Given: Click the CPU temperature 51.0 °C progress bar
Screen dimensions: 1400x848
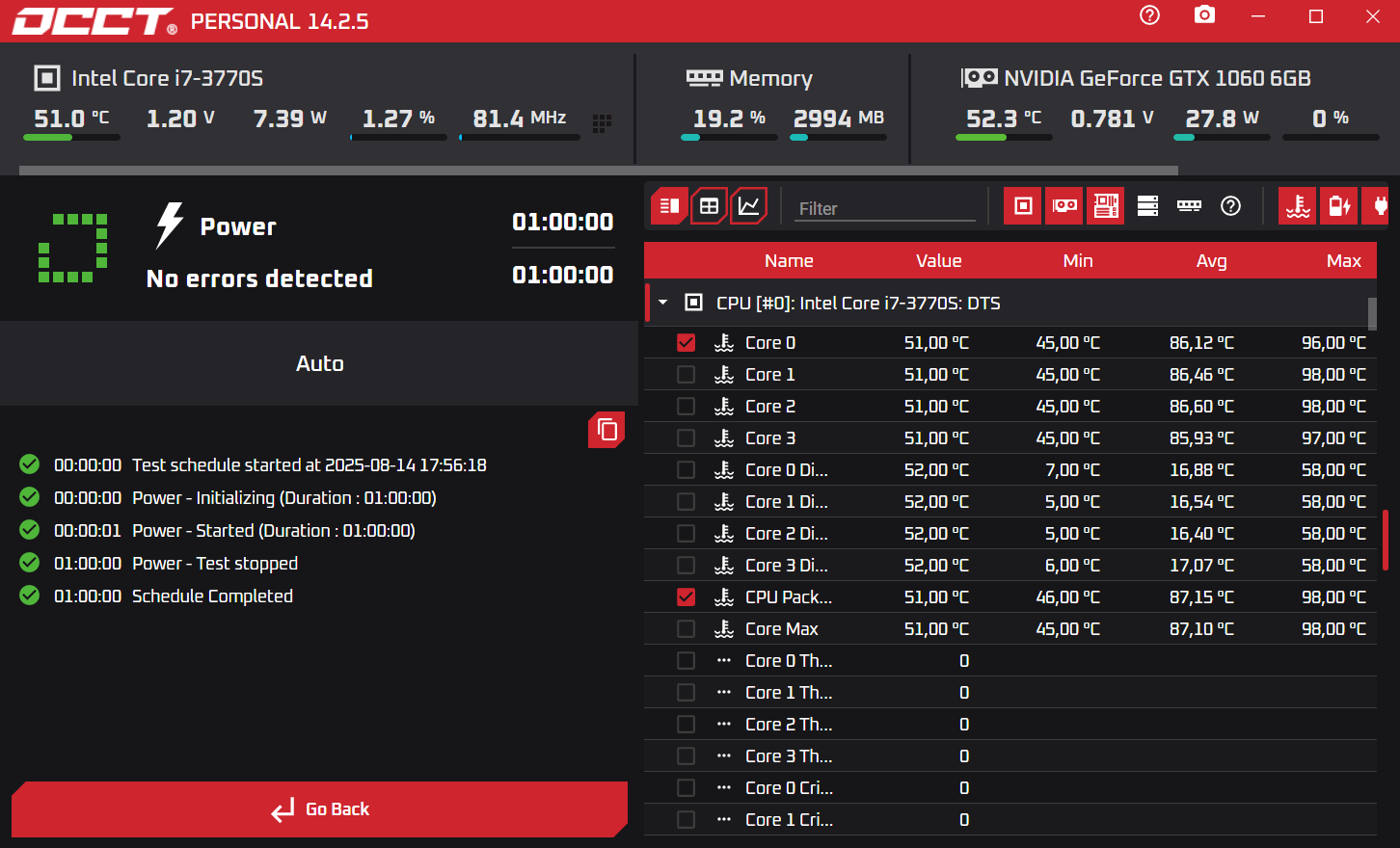Looking at the screenshot, I should pyautogui.click(x=71, y=138).
